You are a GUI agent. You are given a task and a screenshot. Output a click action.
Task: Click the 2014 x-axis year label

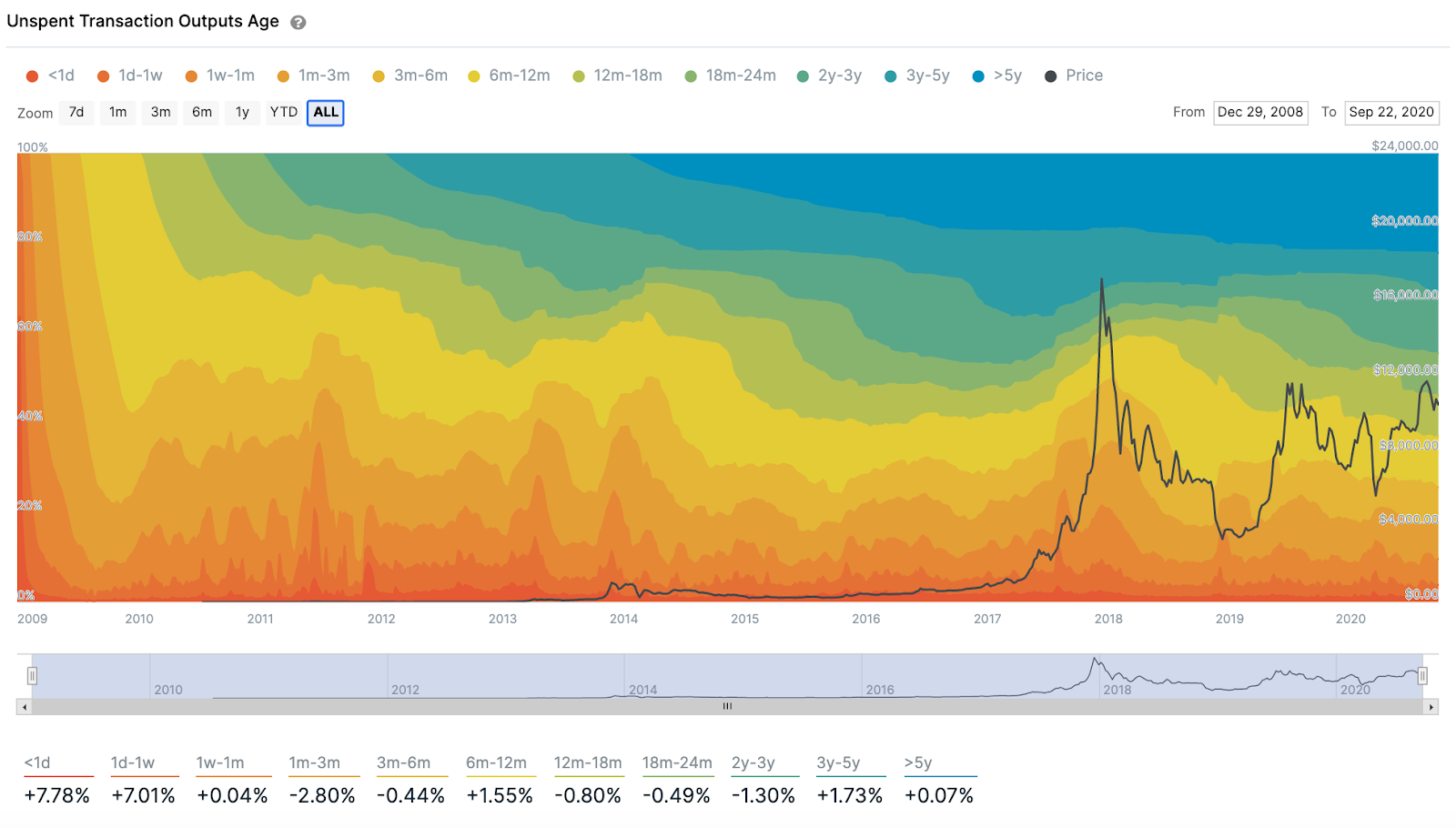click(623, 619)
